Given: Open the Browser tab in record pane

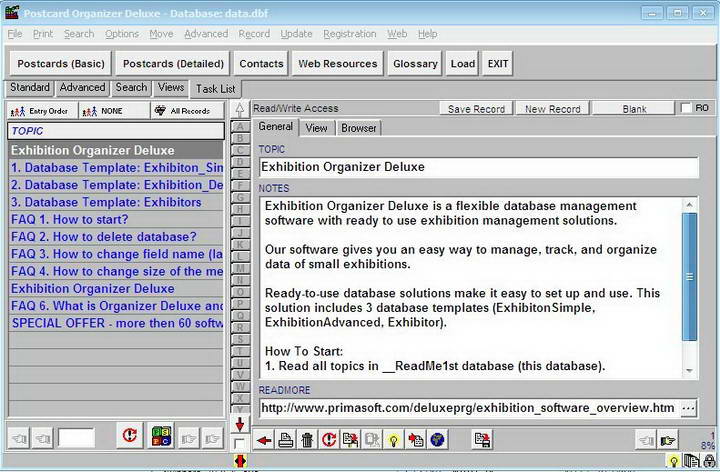Looking at the screenshot, I should click(x=359, y=128).
